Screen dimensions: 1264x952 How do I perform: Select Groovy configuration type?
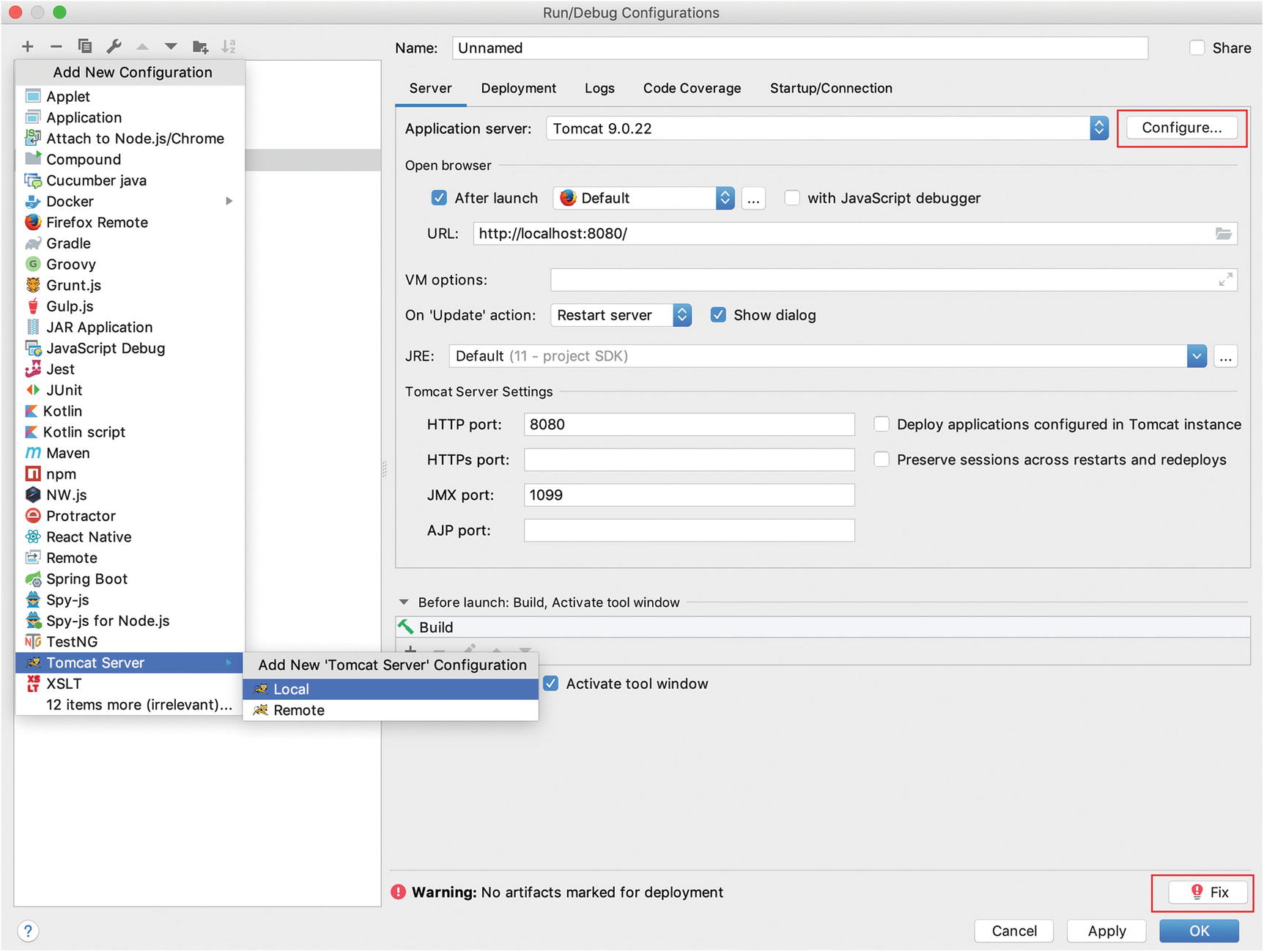[x=130, y=265]
